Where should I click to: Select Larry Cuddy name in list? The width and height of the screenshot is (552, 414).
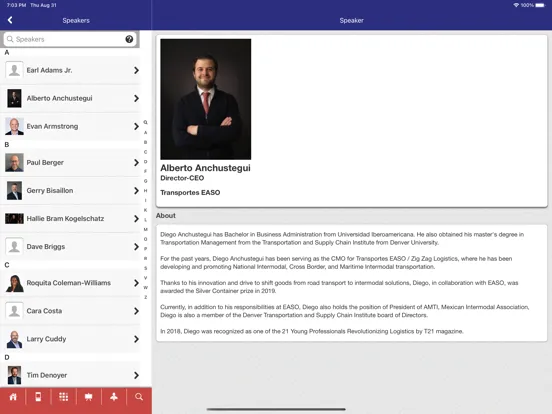point(46,339)
